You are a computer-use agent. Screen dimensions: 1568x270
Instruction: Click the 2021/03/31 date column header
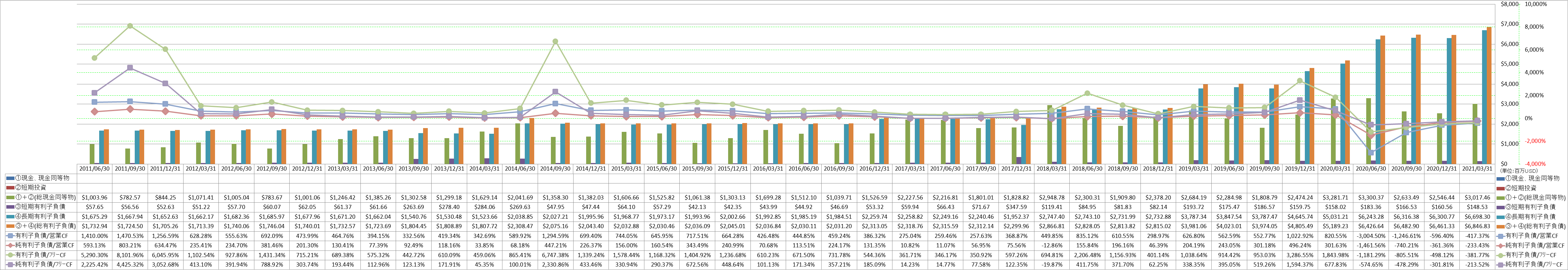1477,168
